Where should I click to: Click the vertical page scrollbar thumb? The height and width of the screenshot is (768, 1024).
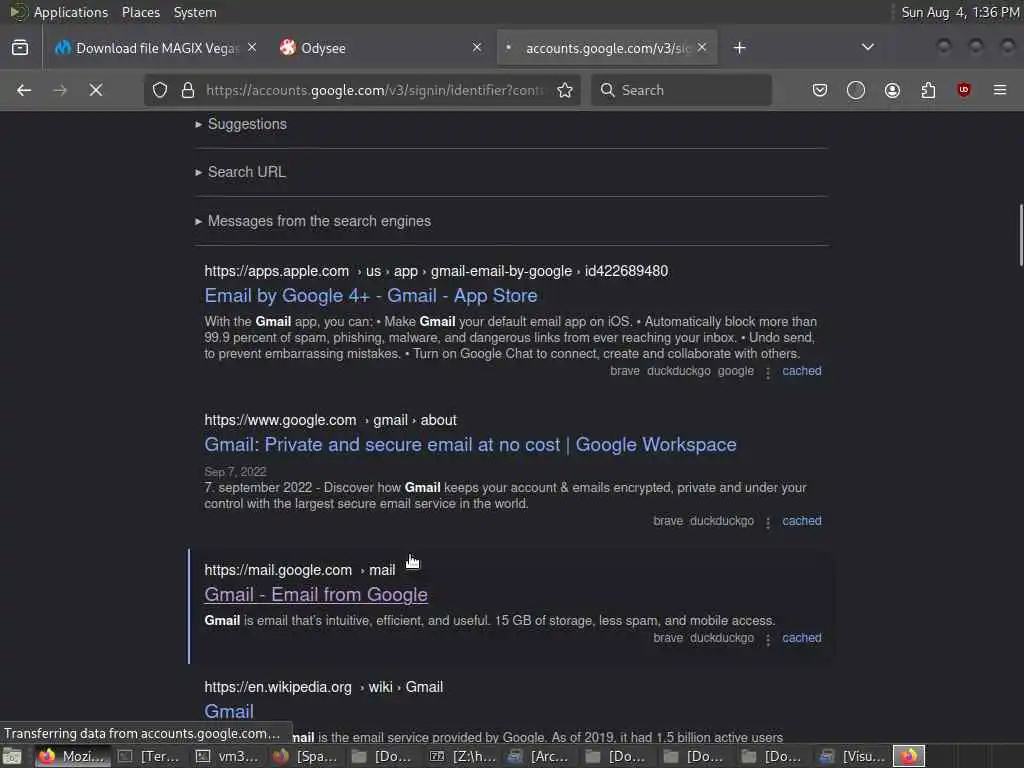pos(1020,235)
